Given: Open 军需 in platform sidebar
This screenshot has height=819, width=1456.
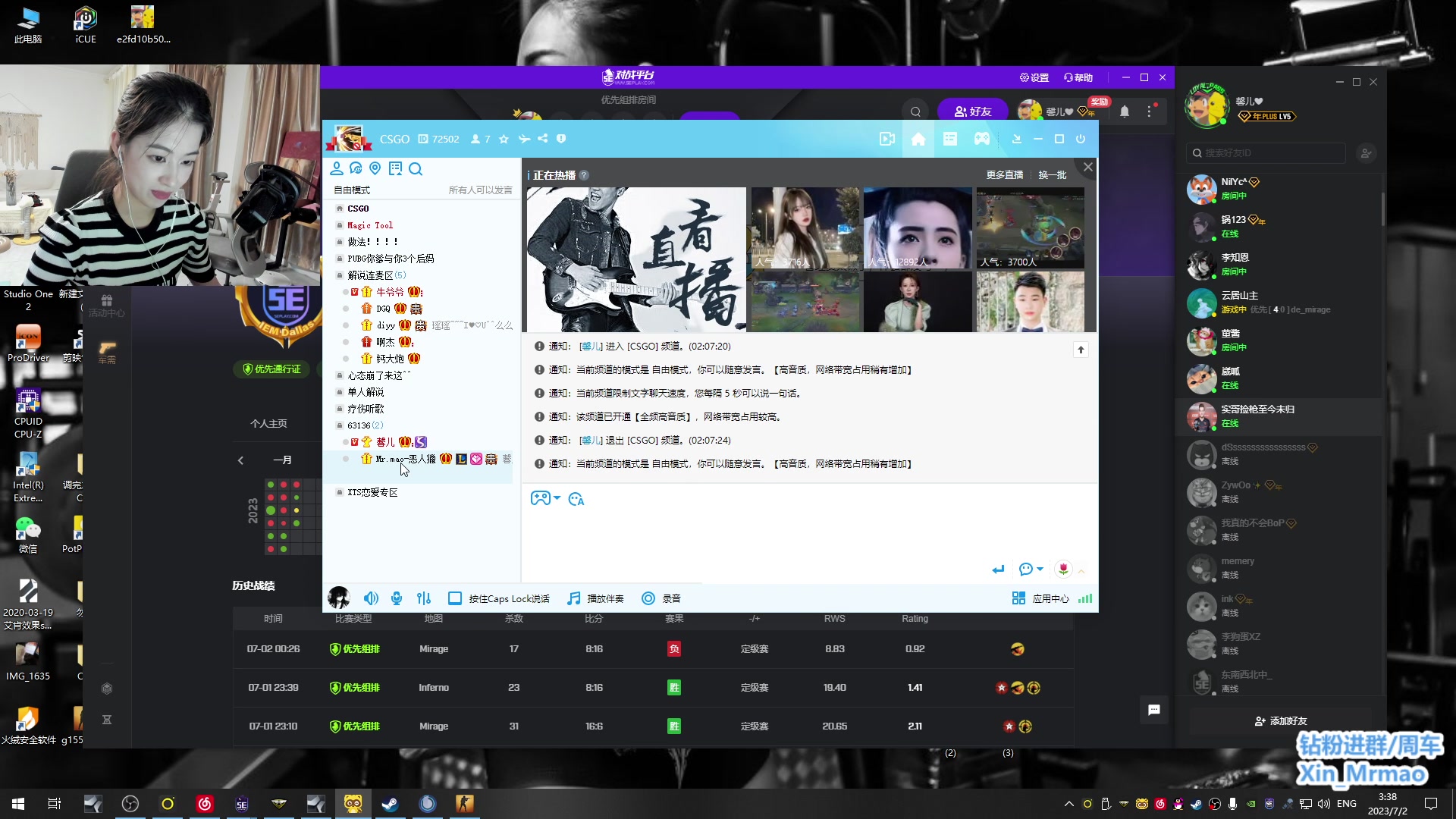Looking at the screenshot, I should [x=106, y=353].
